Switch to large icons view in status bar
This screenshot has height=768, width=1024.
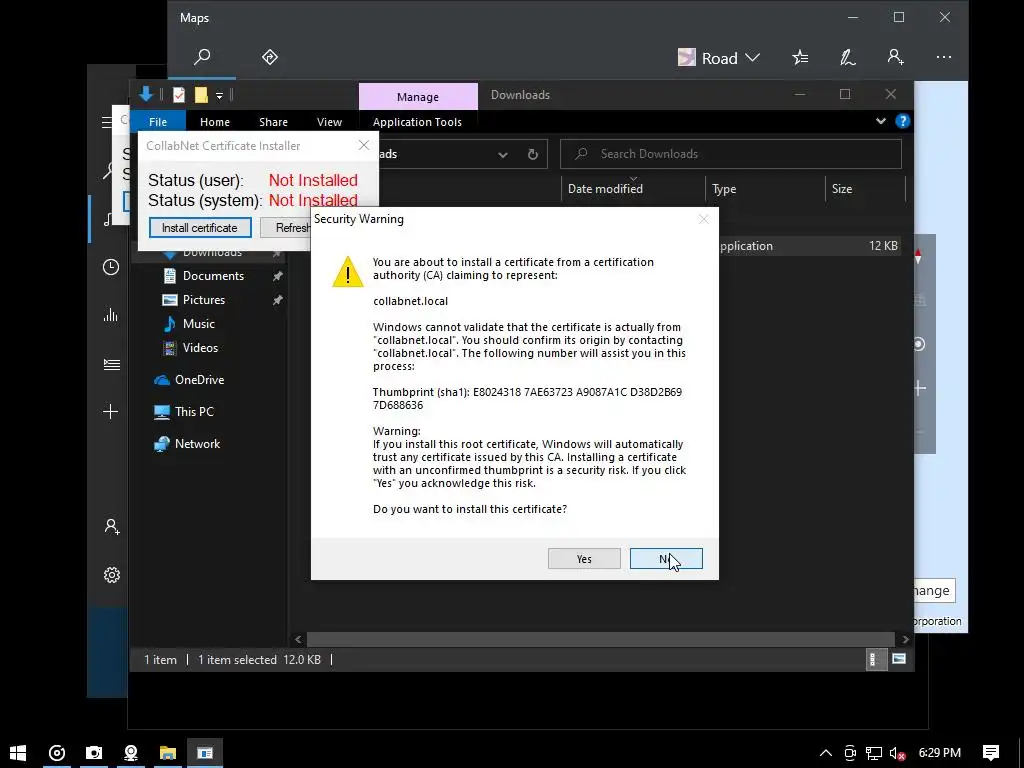click(899, 660)
